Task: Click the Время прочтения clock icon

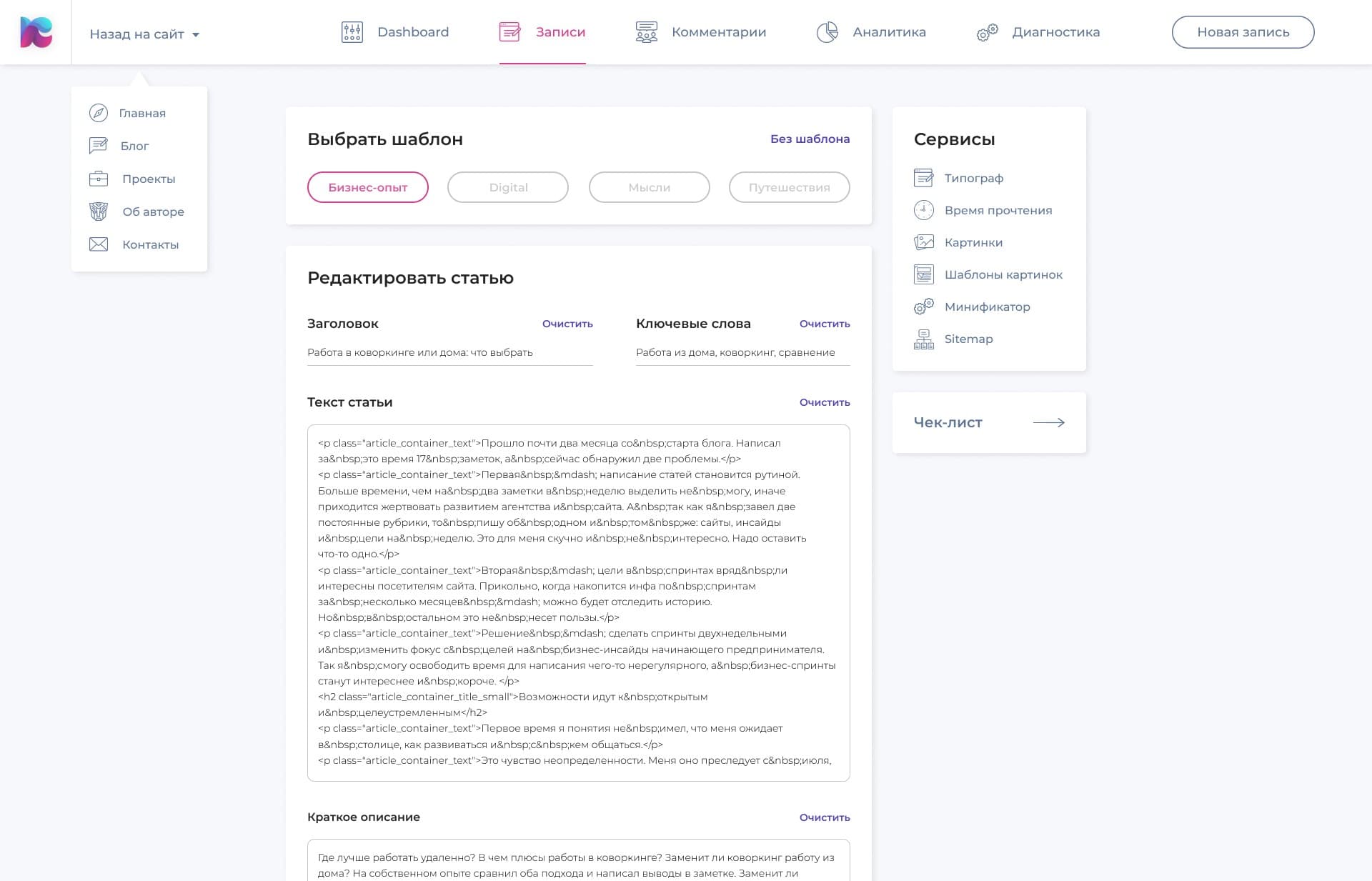Action: pyautogui.click(x=923, y=210)
